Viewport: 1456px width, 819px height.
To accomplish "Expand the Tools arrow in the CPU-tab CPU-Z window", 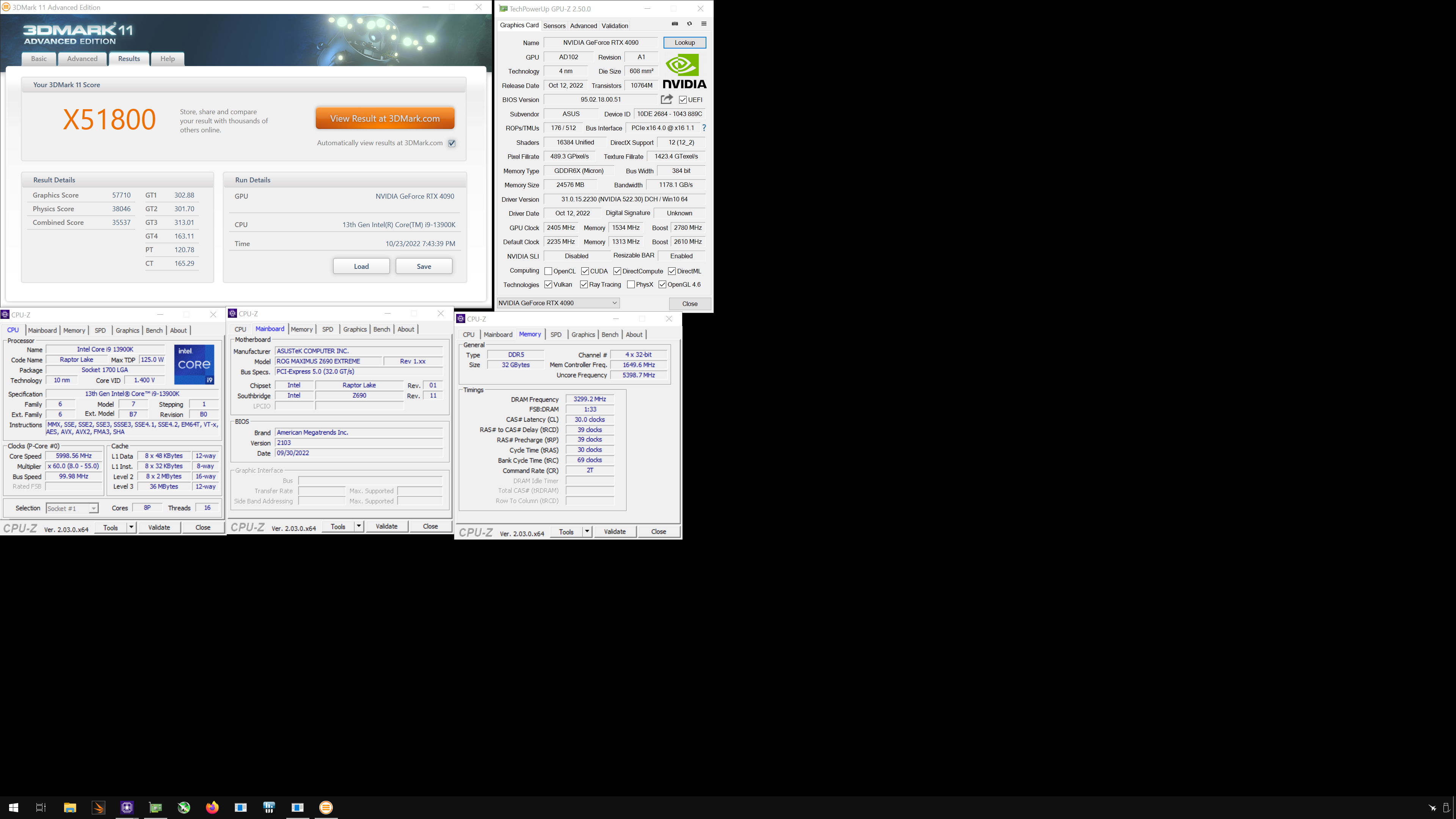I will click(x=131, y=527).
